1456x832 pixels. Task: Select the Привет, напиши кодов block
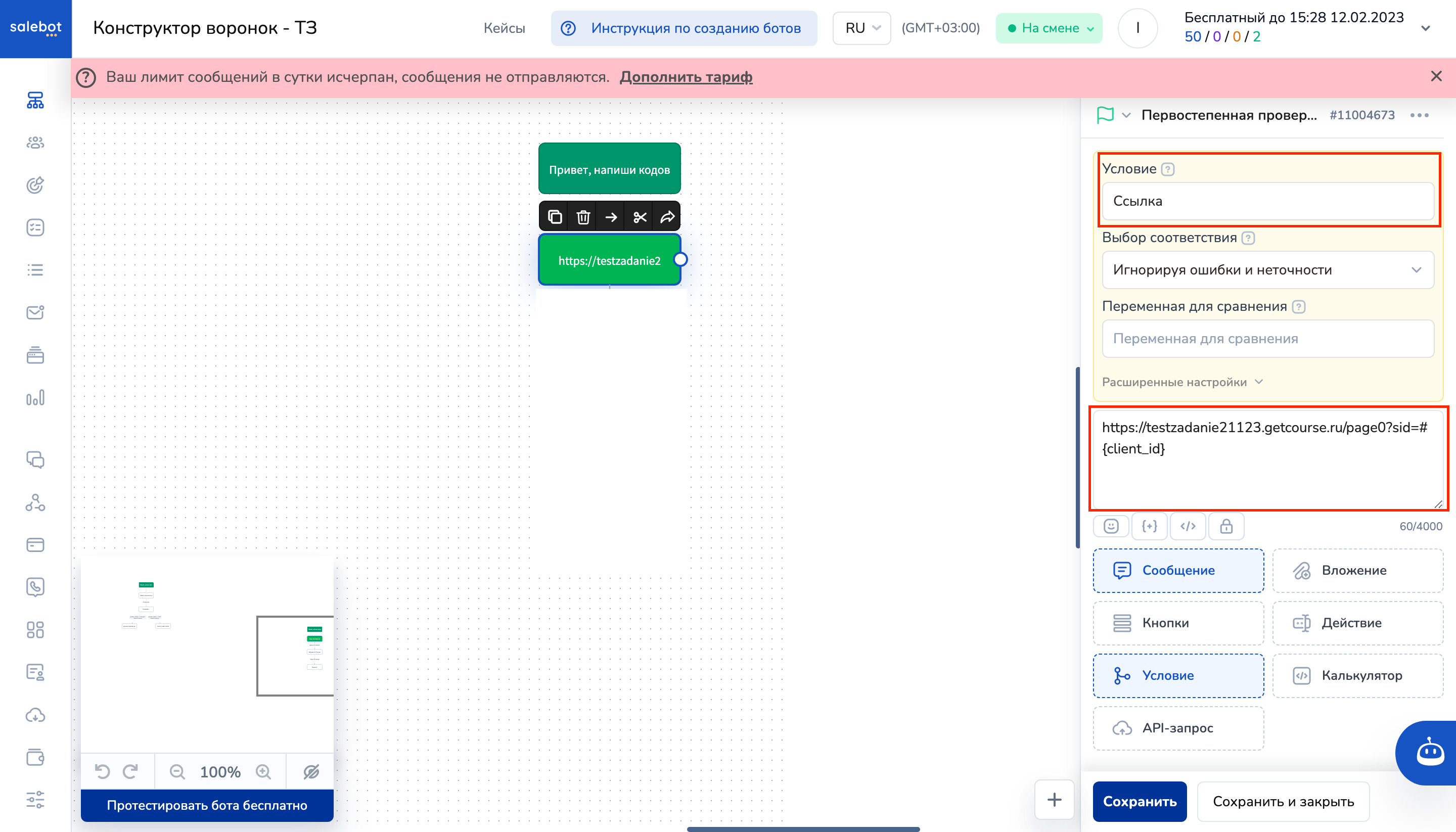tap(609, 168)
